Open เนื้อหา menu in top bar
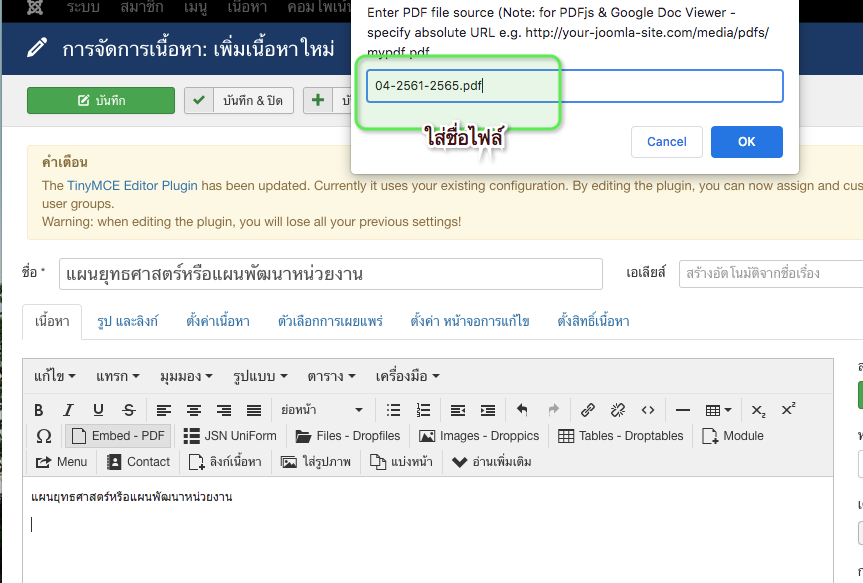Screen dimensions: 863x583 247,7
